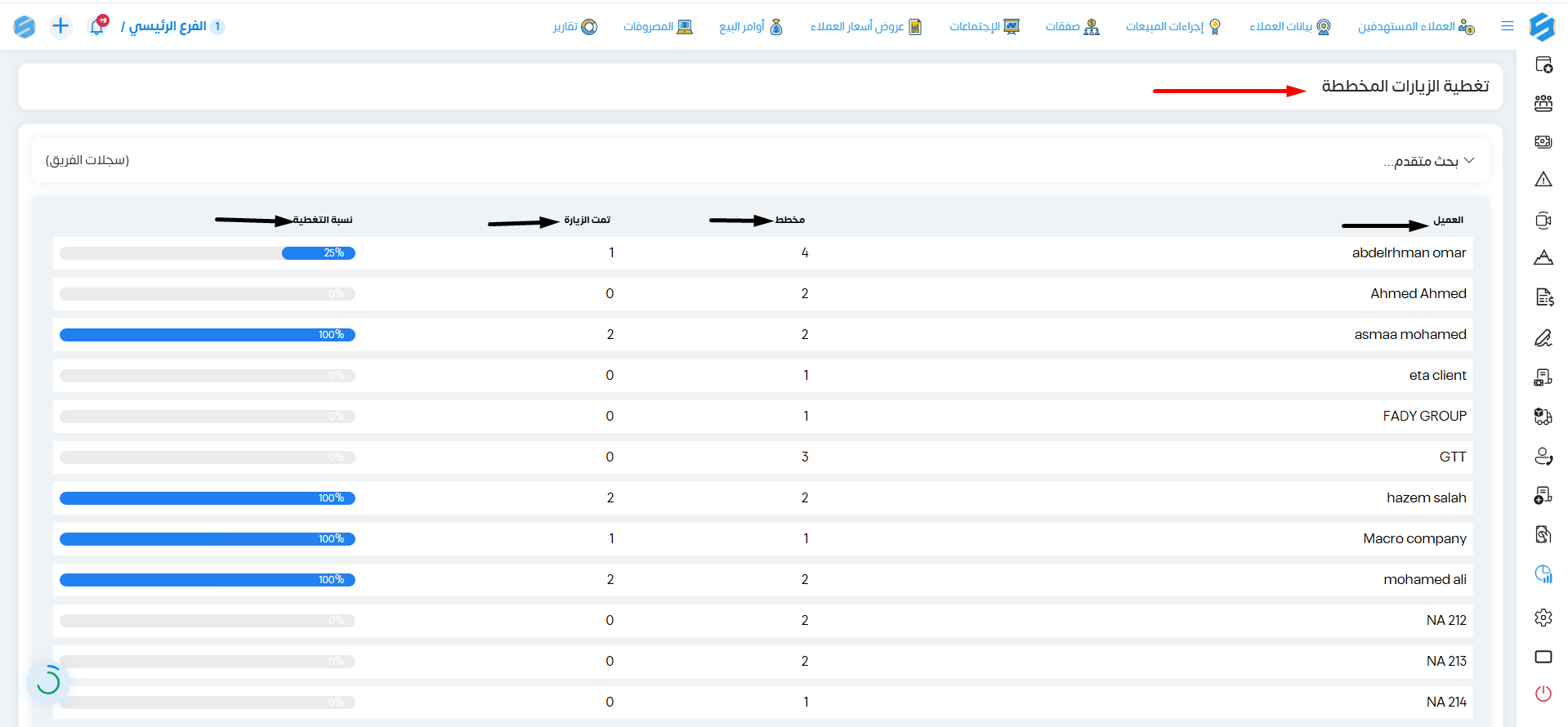Viewport: 1568px width, 727px height.
Task: Open العملاء المستهدفين menu
Action: (x=1416, y=26)
